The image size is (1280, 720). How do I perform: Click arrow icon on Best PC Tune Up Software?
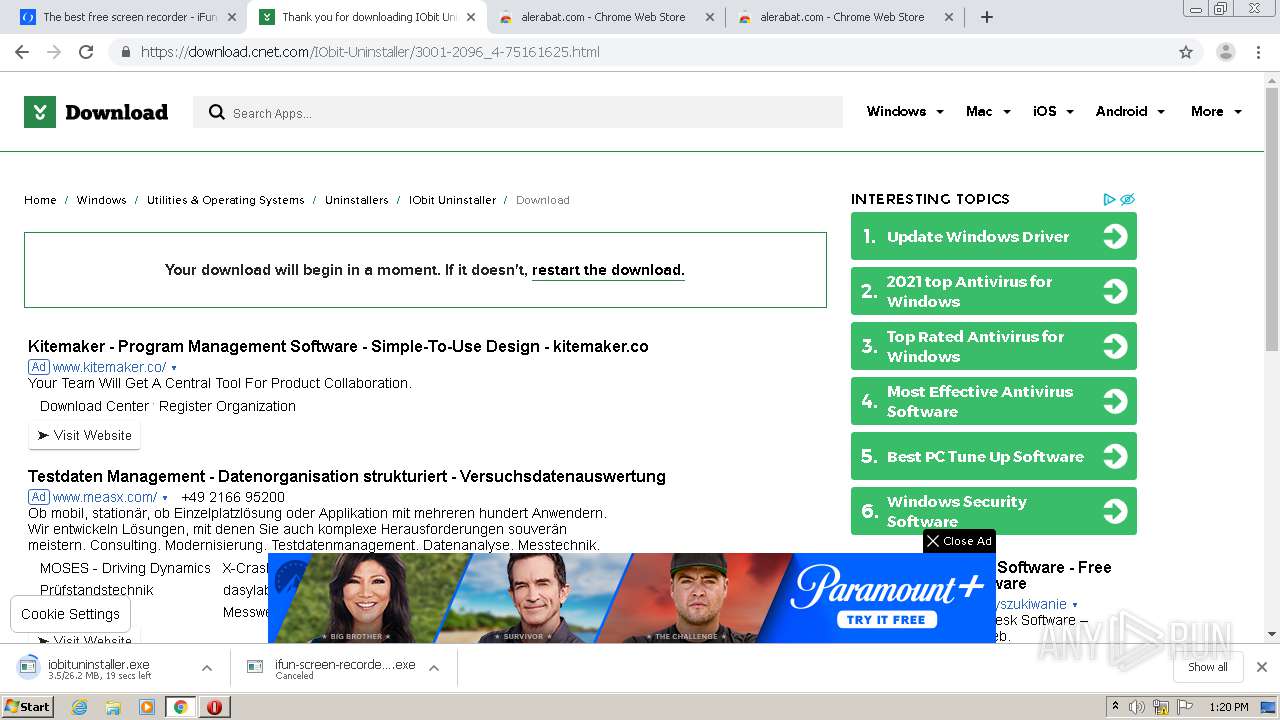1114,456
